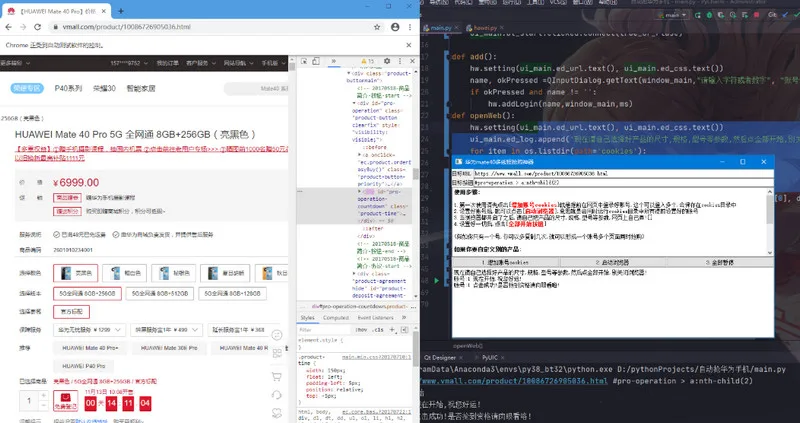800x423 pixels.
Task: Open the HUAWEI Mate 30E Pro recommendation
Action: (169, 348)
